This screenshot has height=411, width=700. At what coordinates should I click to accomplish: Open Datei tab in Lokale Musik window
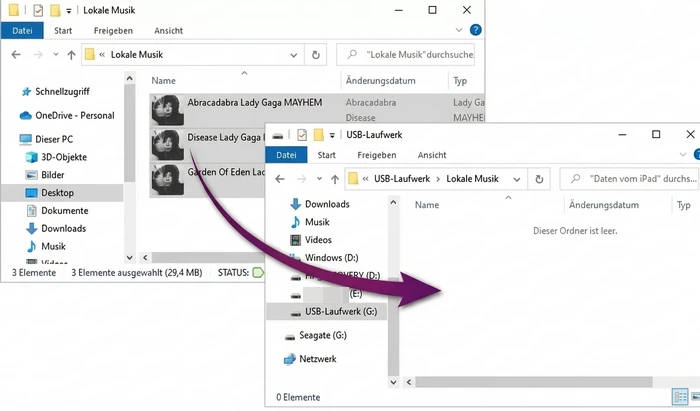pyautogui.click(x=22, y=31)
